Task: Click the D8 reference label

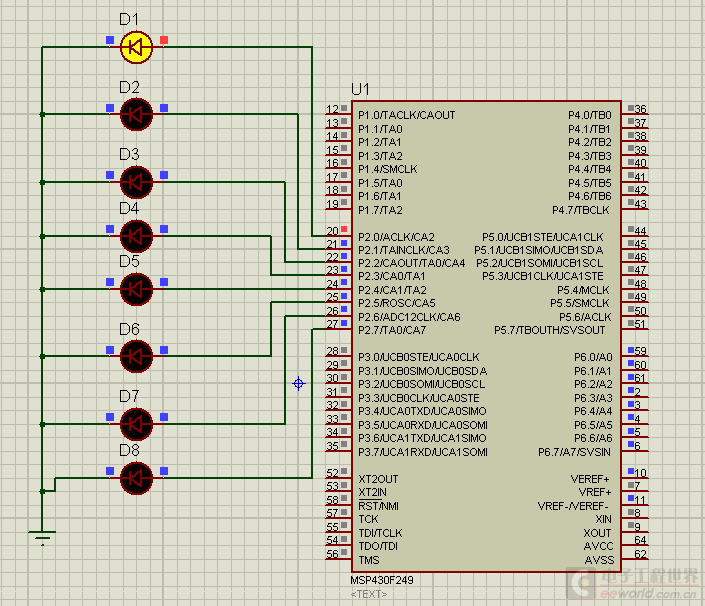Action: point(129,450)
